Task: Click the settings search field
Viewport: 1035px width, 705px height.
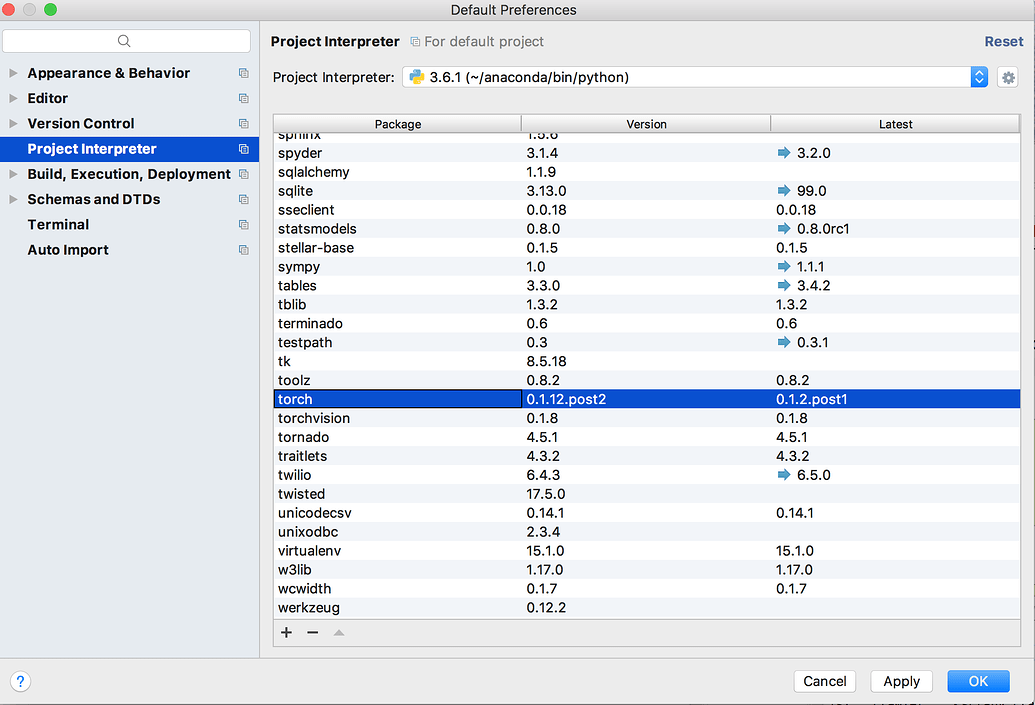Action: coord(126,41)
